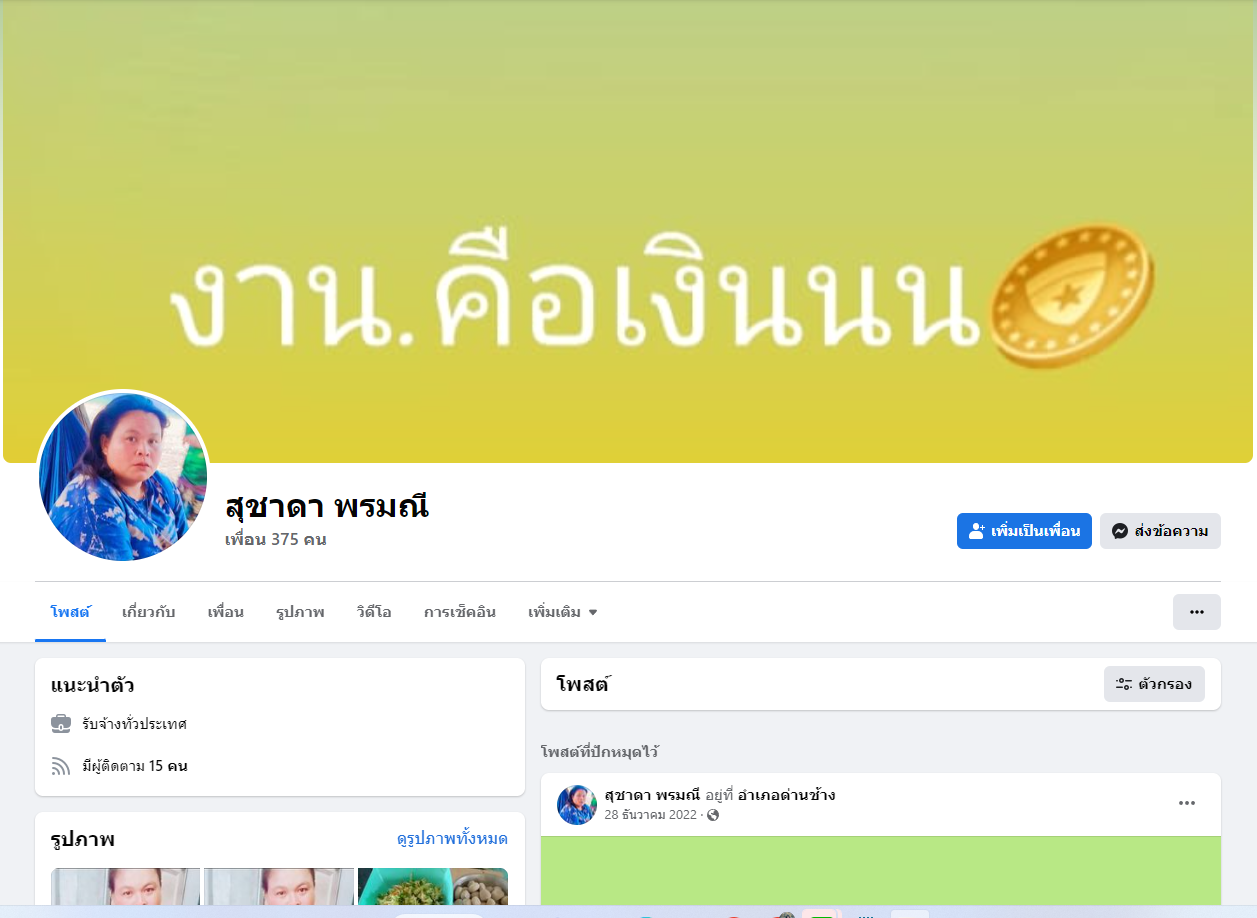
Task: Open the large profile picture
Action: pos(123,476)
